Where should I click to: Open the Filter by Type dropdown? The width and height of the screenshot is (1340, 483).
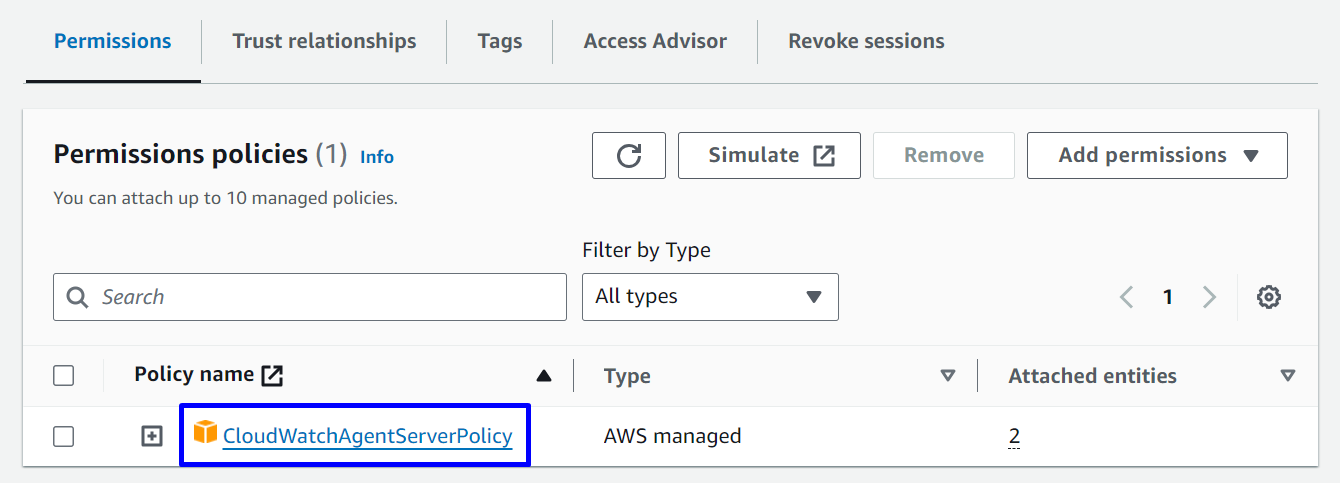(710, 297)
